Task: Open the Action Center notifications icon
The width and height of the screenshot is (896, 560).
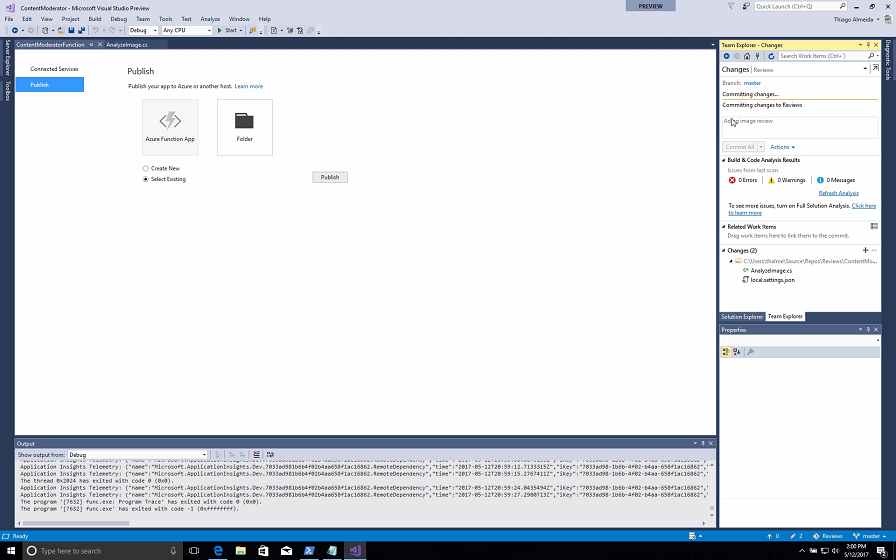Action: pos(882,551)
